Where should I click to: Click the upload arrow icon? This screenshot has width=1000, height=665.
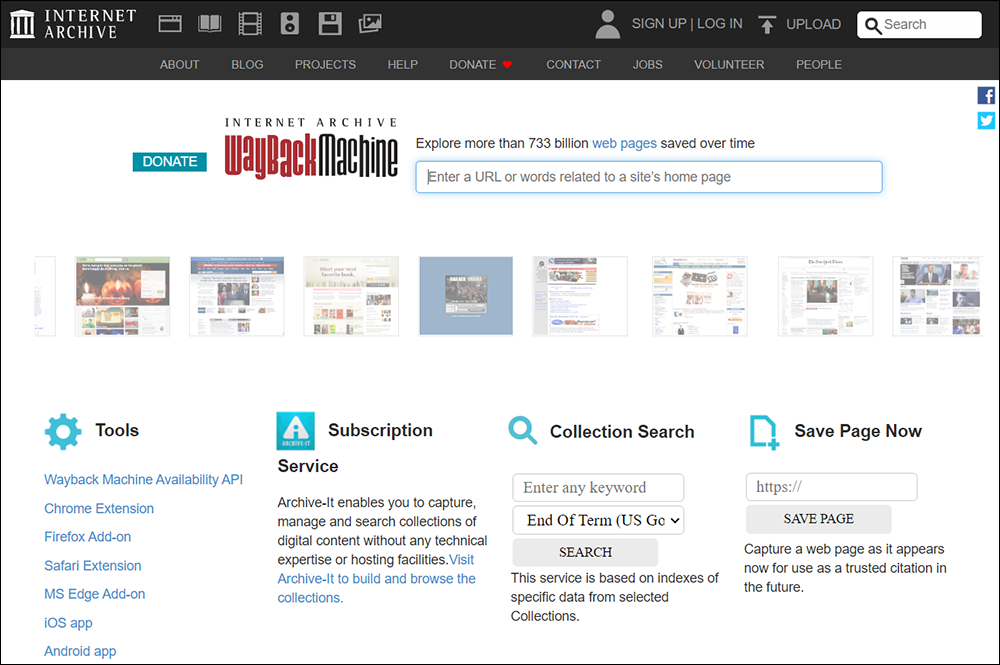767,24
